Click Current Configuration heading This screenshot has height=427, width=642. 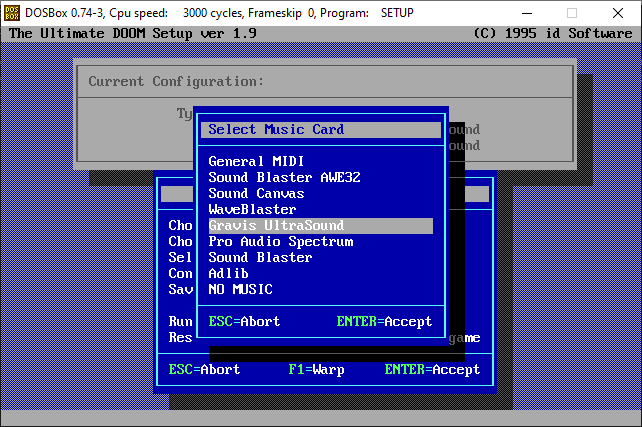pos(176,81)
